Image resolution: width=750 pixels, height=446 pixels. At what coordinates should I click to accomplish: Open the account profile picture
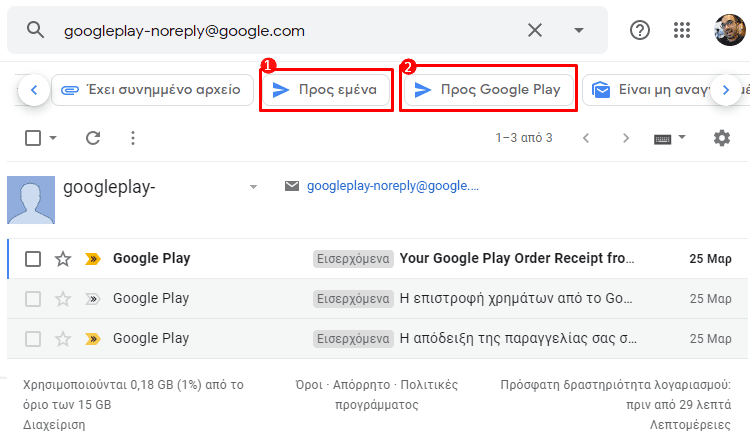tap(729, 30)
